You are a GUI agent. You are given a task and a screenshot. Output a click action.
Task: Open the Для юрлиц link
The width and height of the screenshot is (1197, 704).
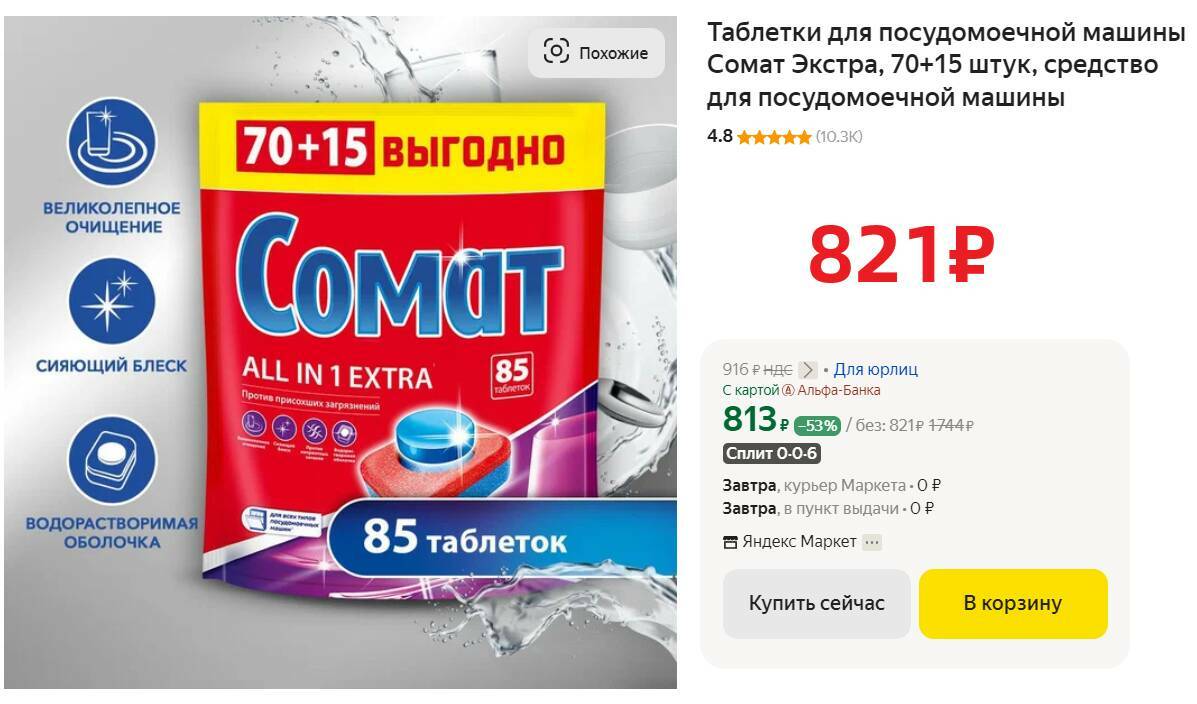pos(876,370)
